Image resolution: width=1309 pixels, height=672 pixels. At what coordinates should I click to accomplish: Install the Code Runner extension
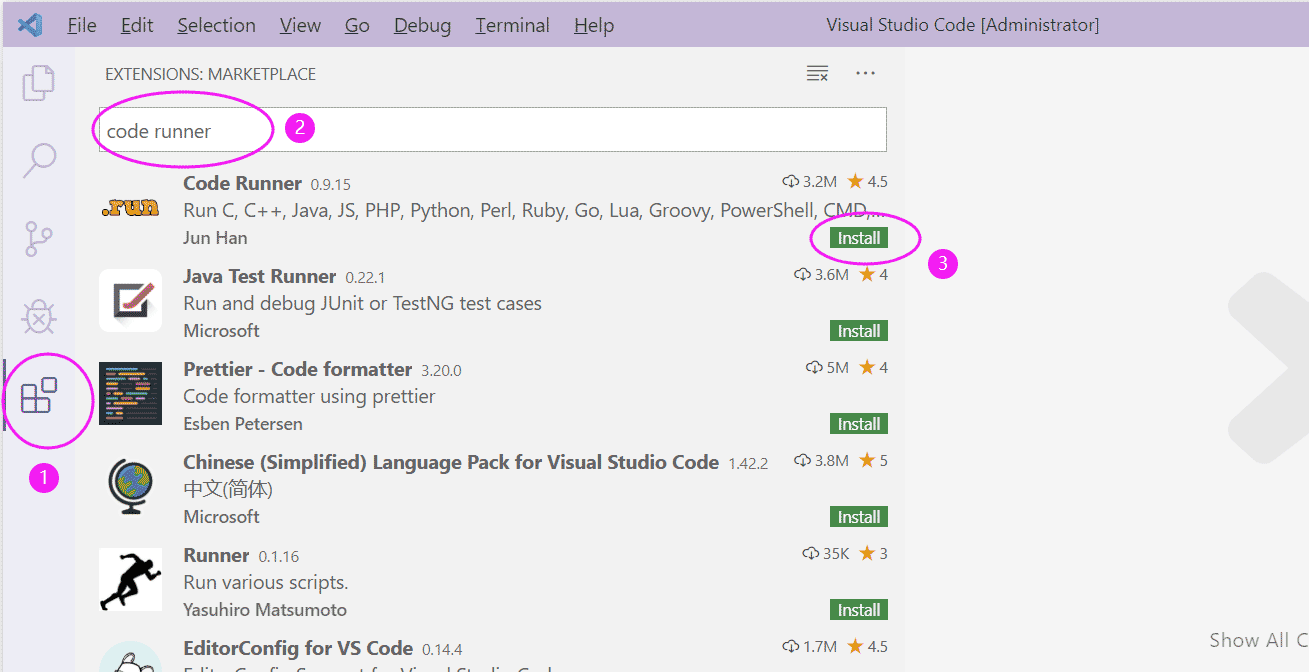coord(859,238)
